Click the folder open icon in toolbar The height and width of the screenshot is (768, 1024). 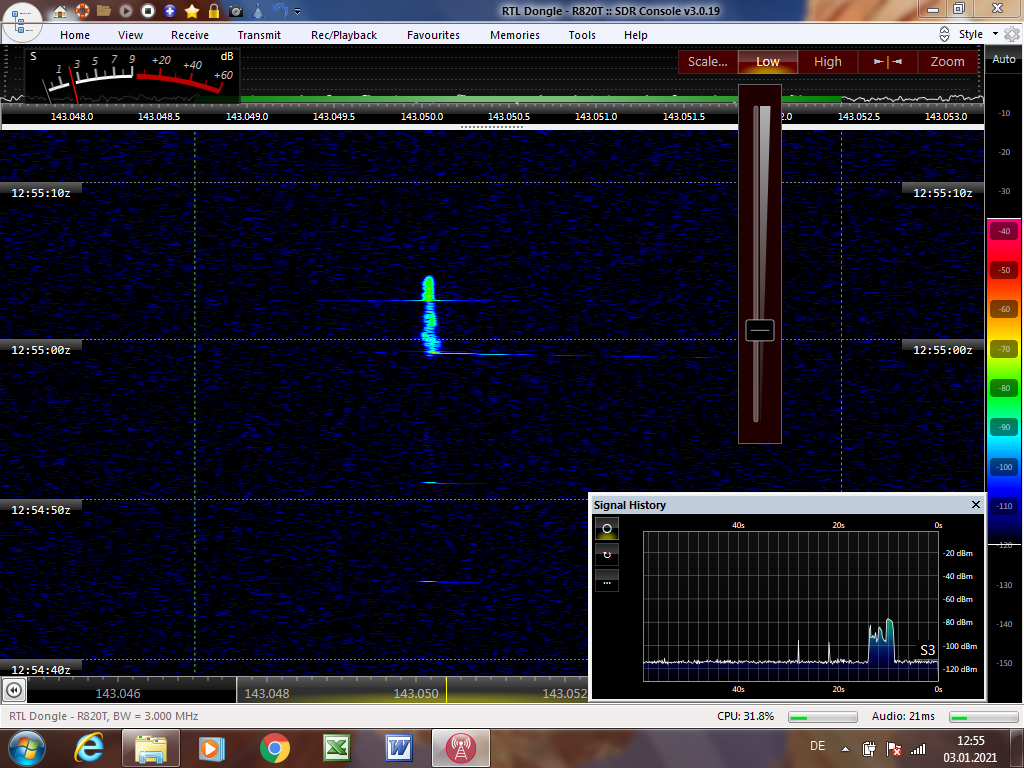click(104, 11)
